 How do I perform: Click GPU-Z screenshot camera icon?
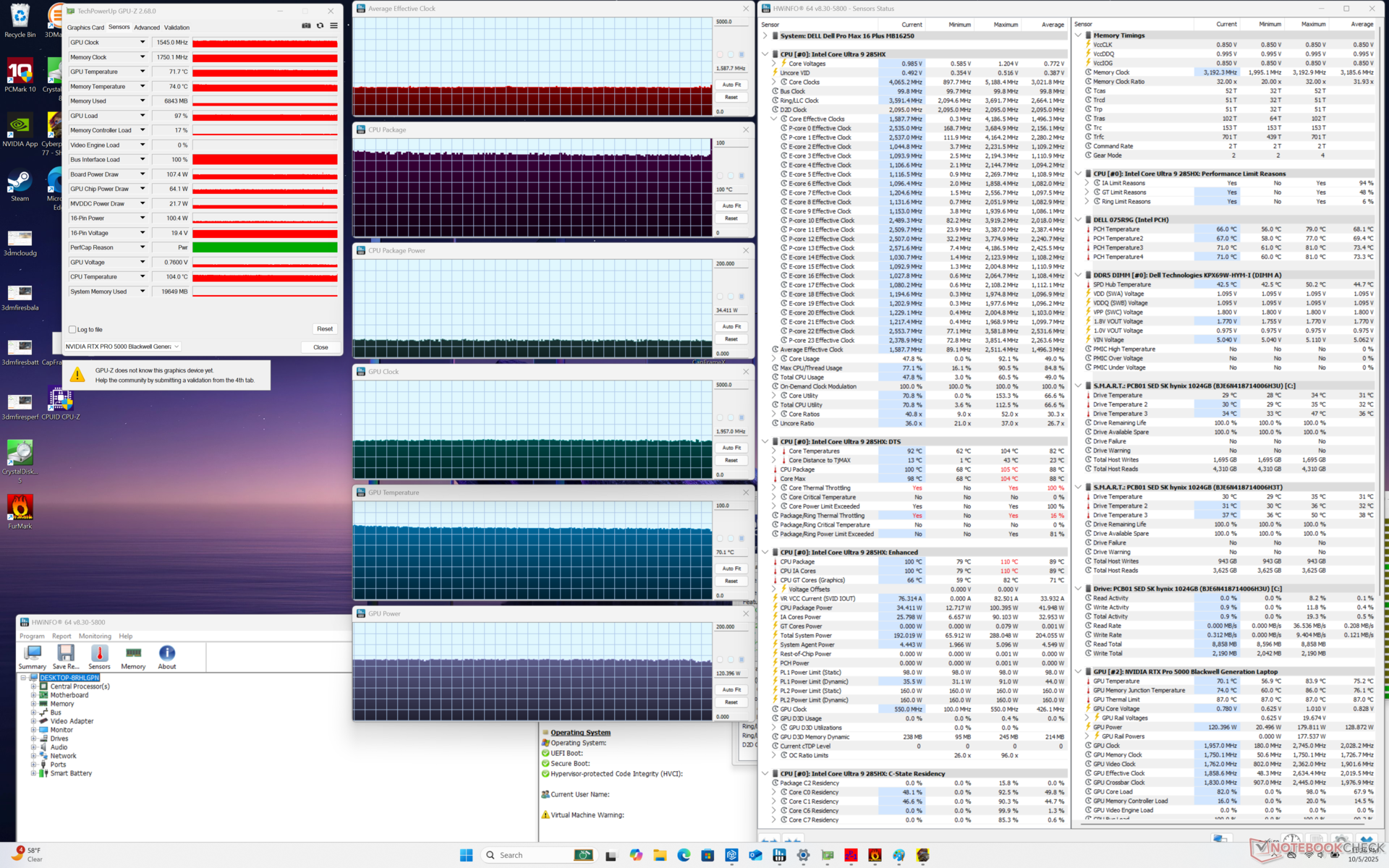coord(306,25)
